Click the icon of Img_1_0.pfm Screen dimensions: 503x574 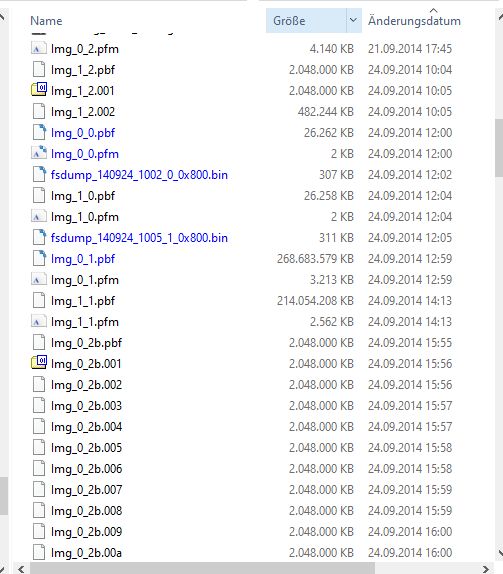(x=39, y=216)
